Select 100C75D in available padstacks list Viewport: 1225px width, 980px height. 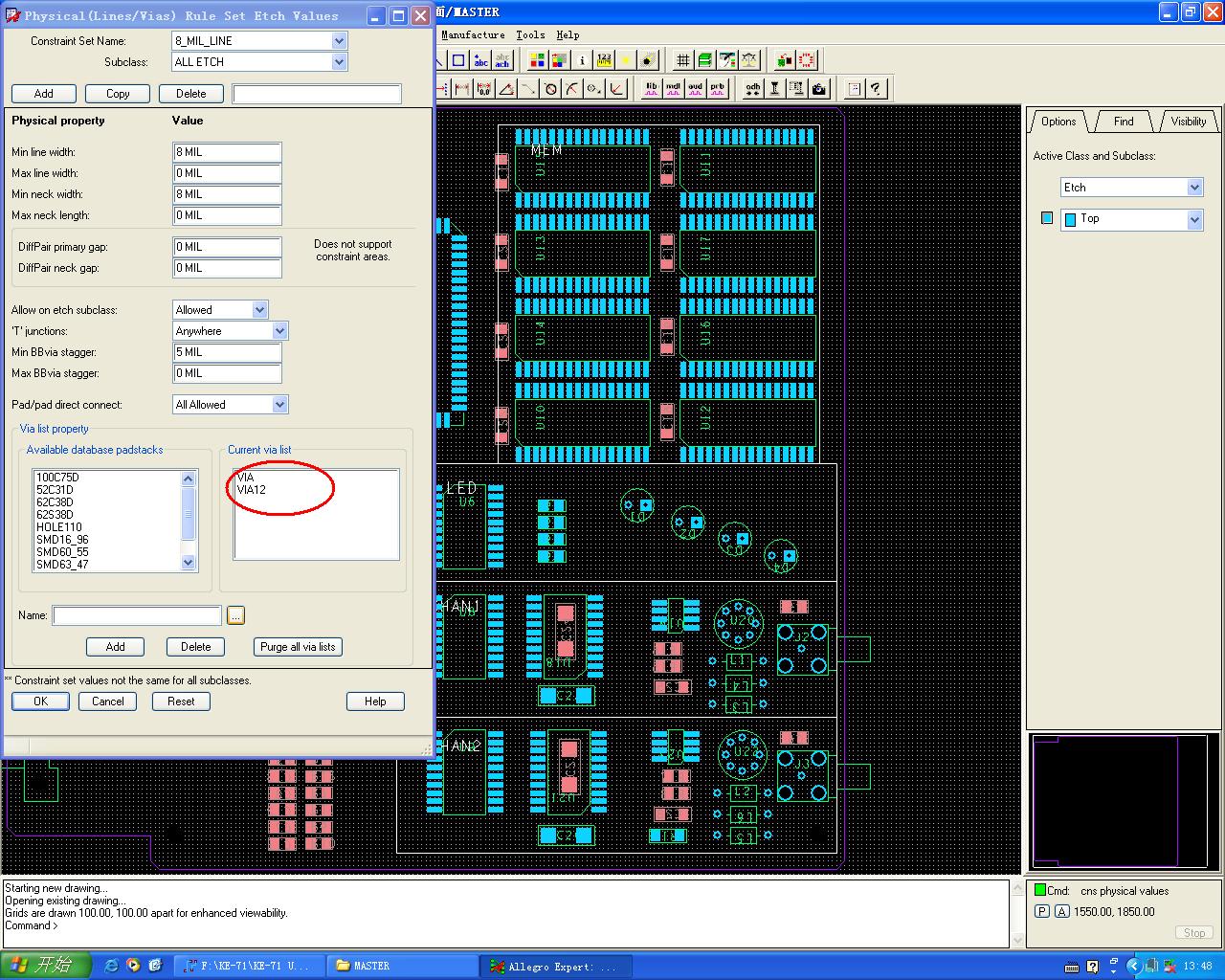(57, 478)
